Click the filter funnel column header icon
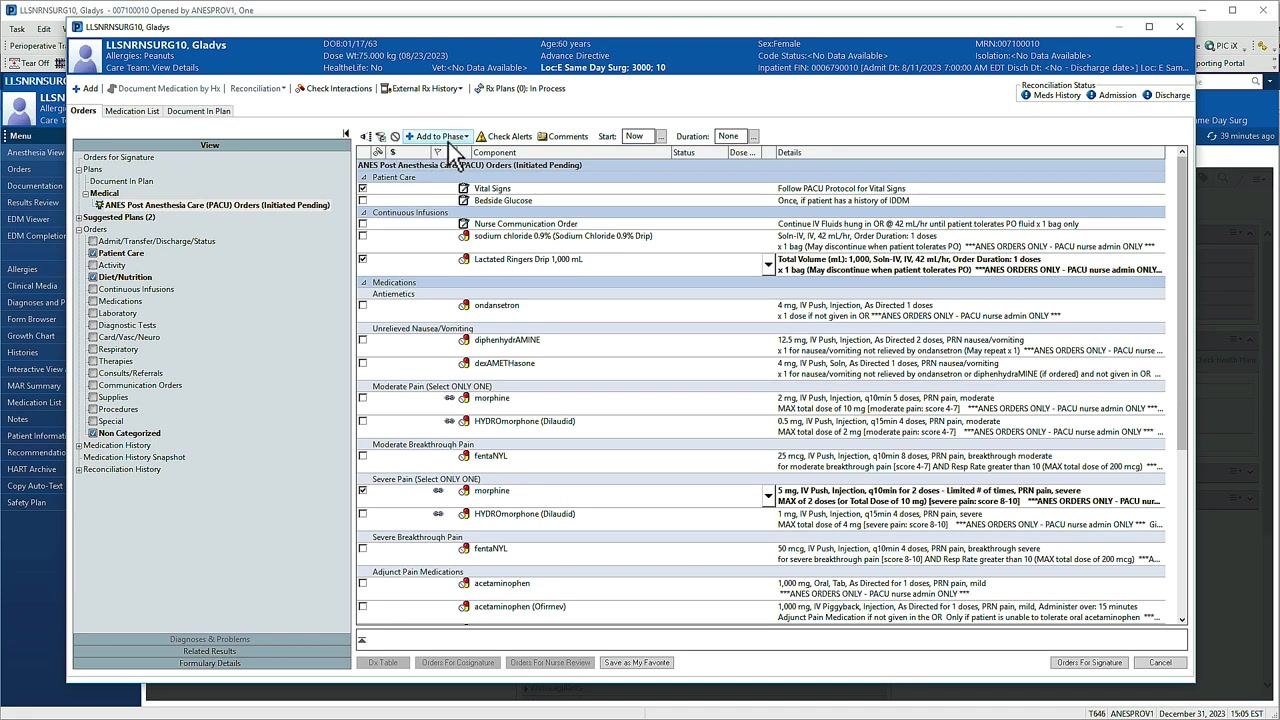 pyautogui.click(x=437, y=153)
